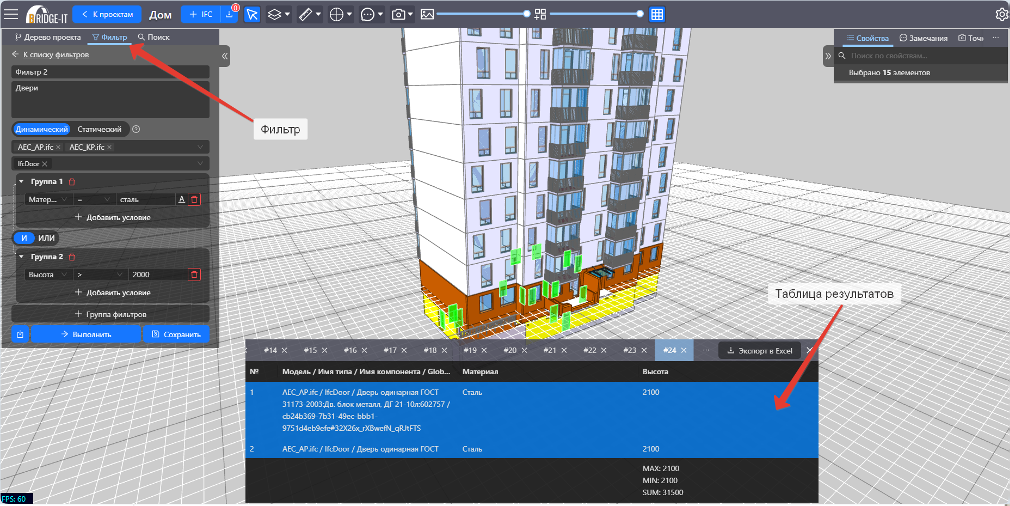The width and height of the screenshot is (1010, 506).
Task: Open the comment bubble tool dropdown
Action: tap(372, 14)
